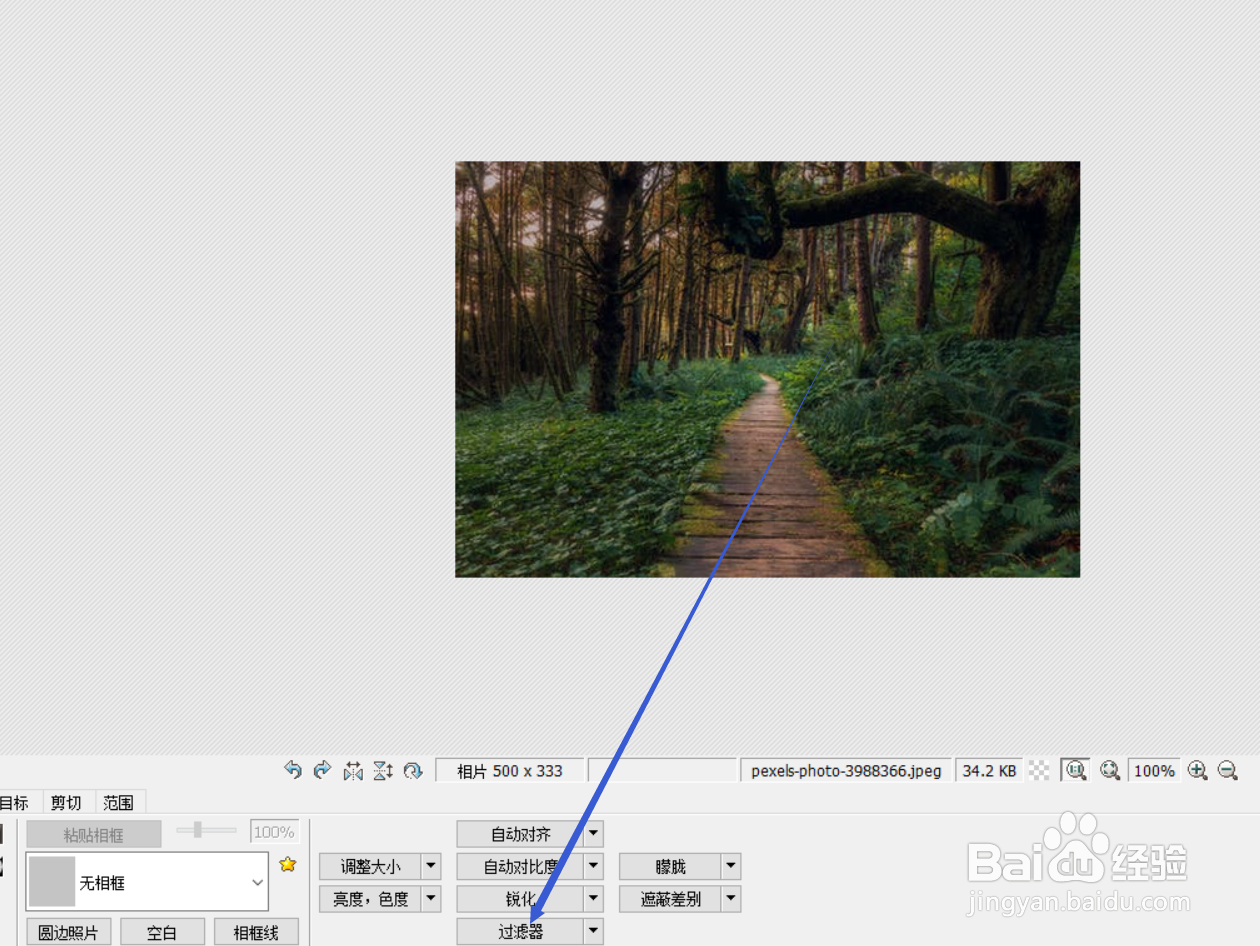Redo the edit with the redo arrow

[322, 770]
